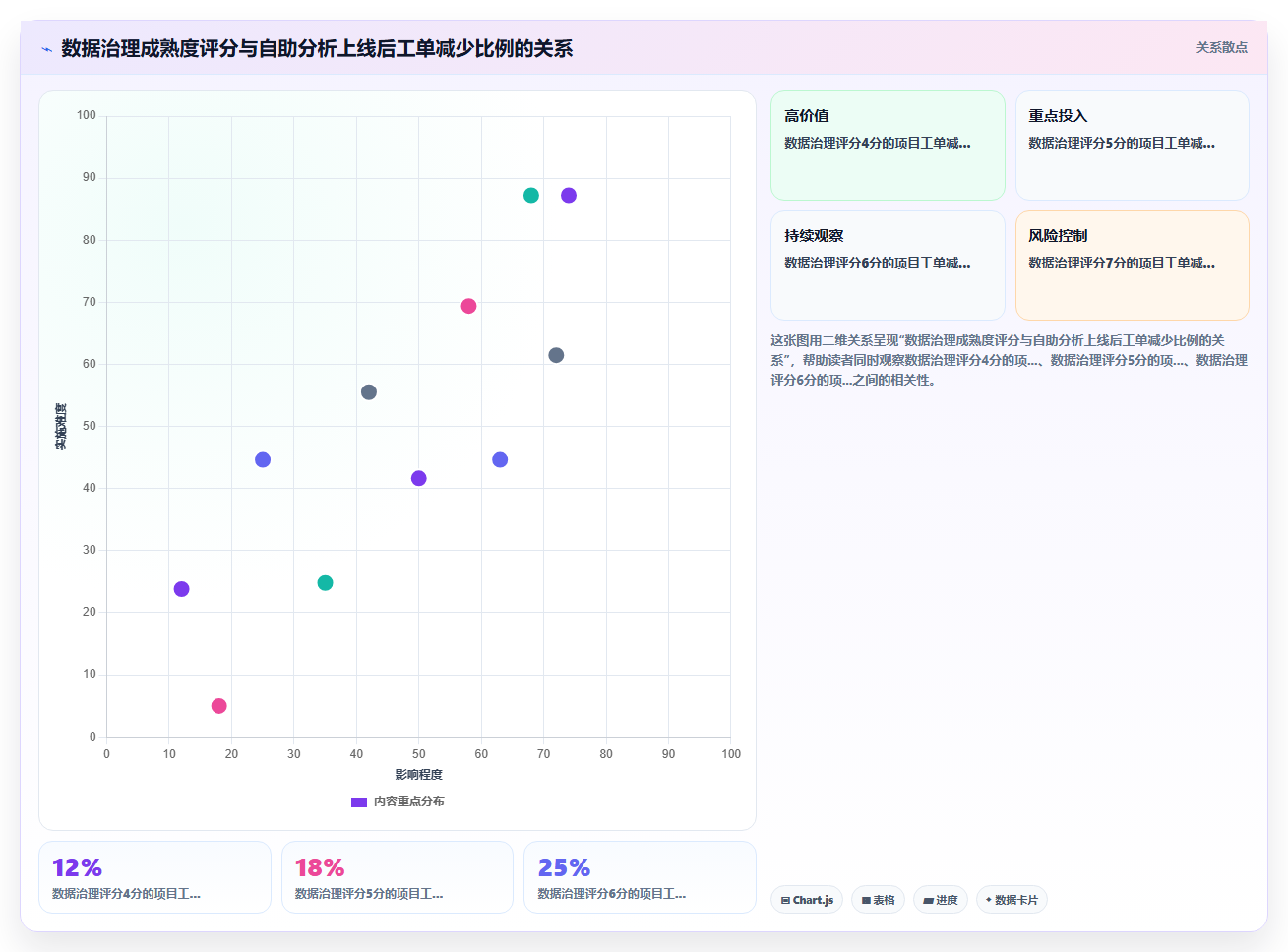Image resolution: width=1288 pixels, height=952 pixels.
Task: Click the 25% metric card
Action: click(640, 877)
